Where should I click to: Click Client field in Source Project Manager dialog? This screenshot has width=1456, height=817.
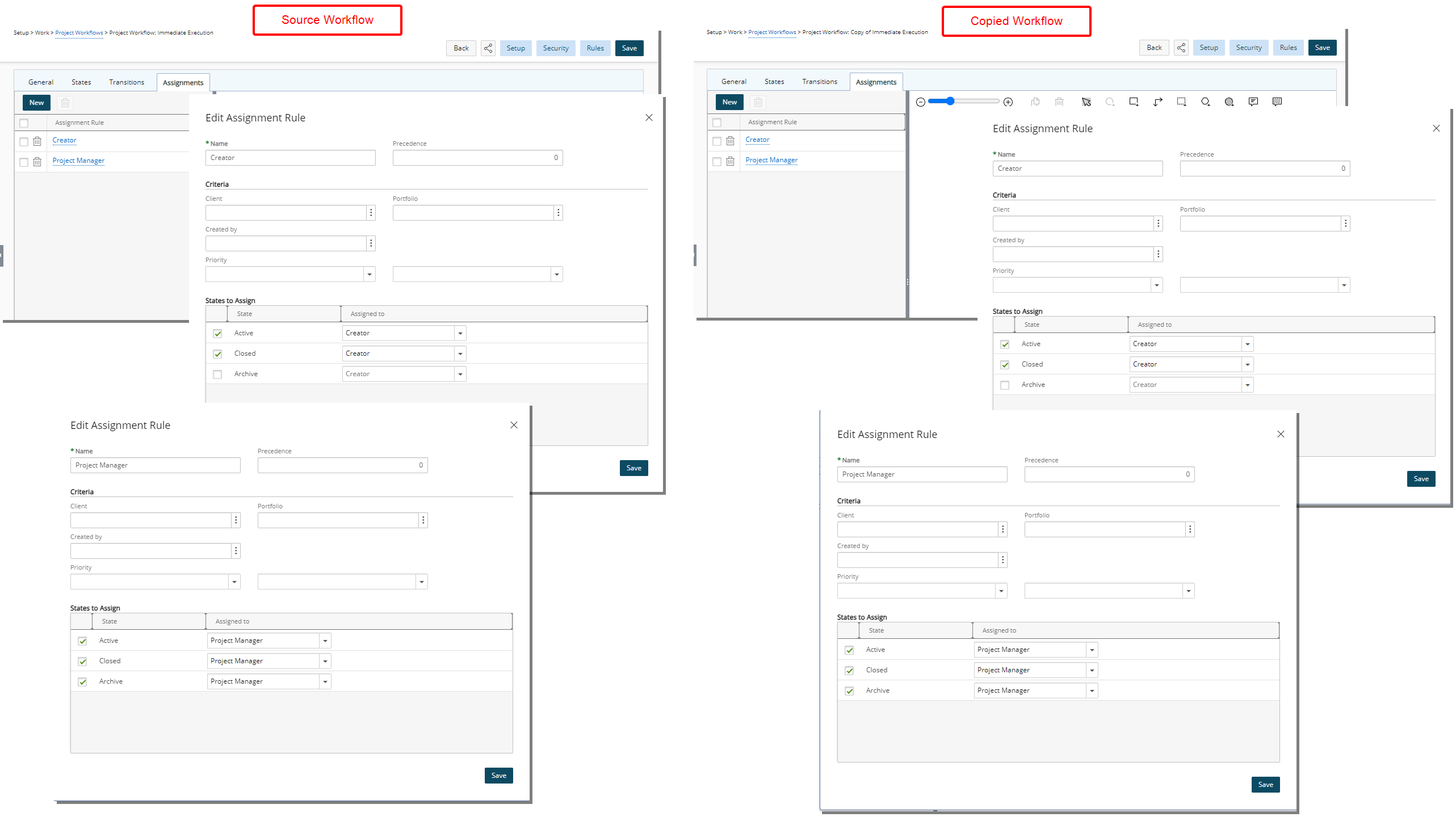[151, 520]
